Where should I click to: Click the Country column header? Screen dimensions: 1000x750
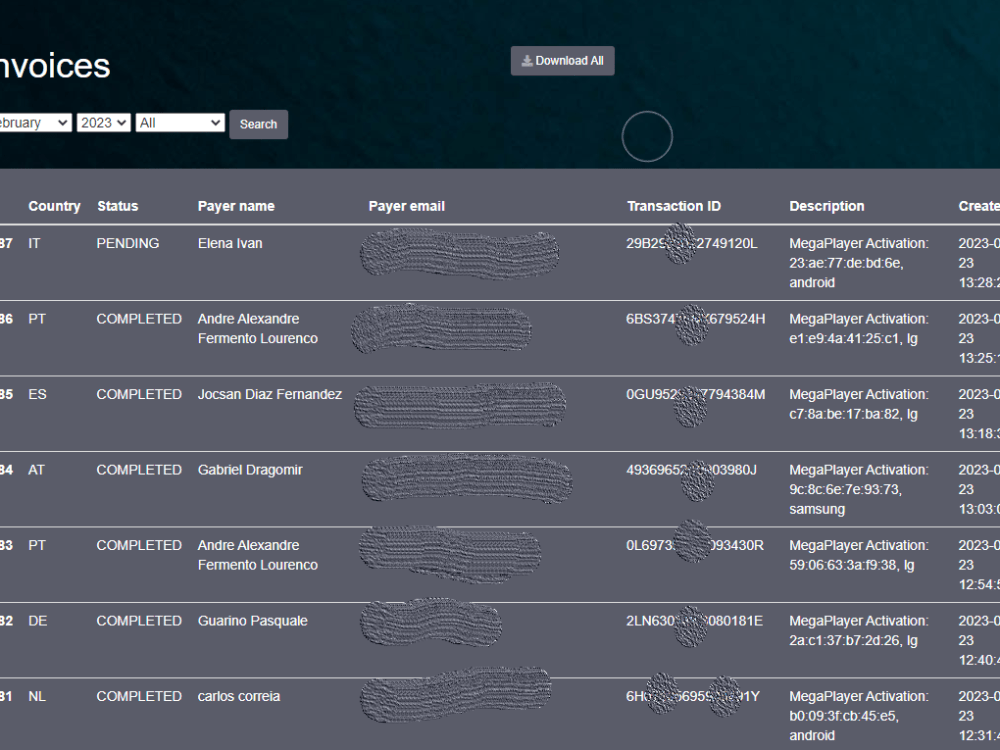tap(54, 206)
